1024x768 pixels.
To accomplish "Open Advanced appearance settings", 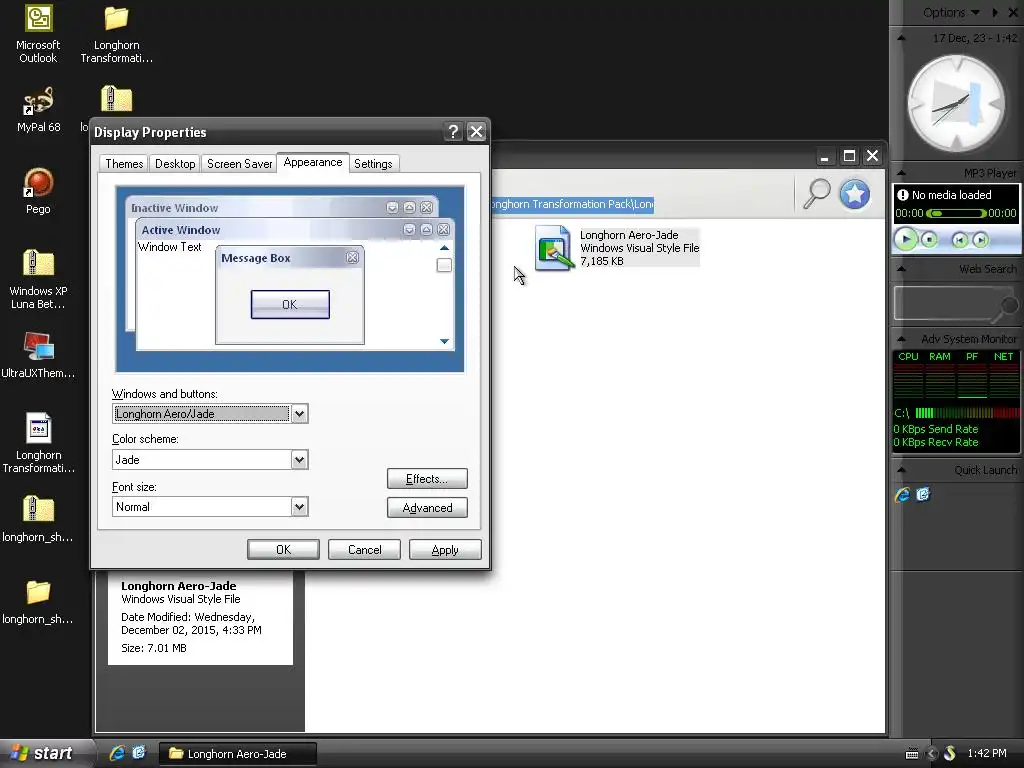I will click(427, 508).
